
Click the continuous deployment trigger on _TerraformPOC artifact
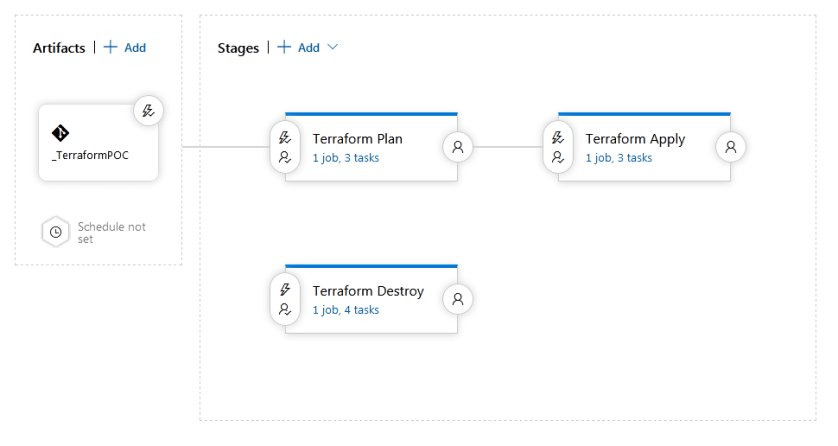pyautogui.click(x=148, y=112)
